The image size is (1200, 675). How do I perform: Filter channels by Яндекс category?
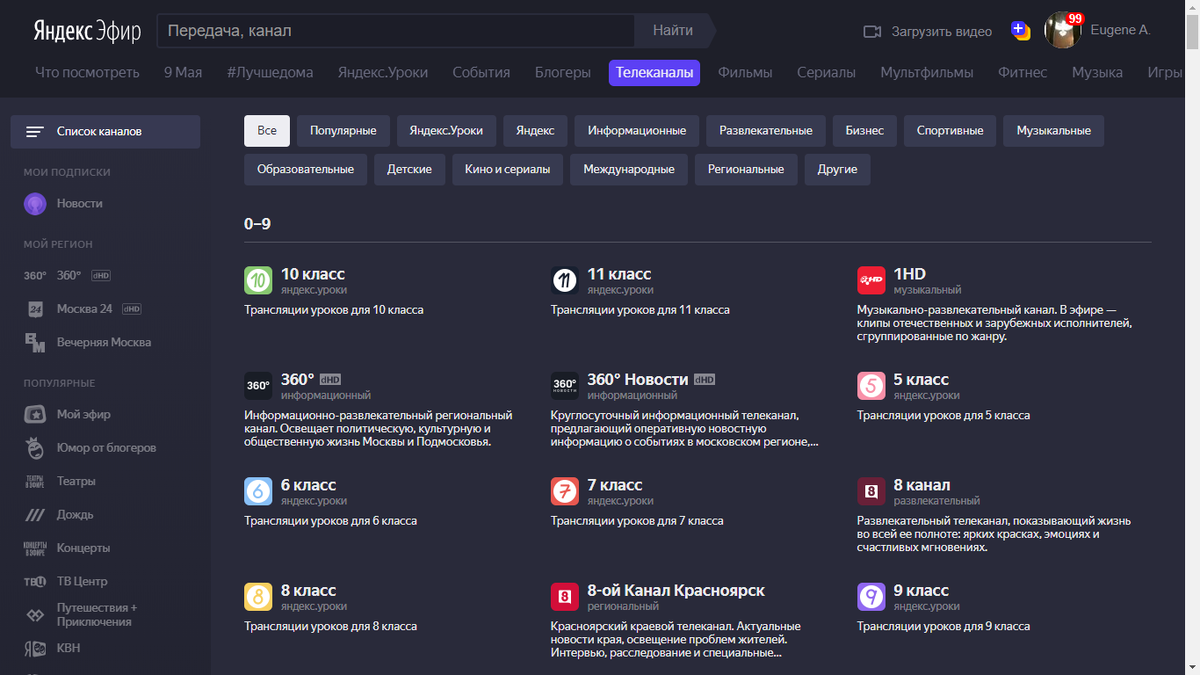tap(535, 131)
